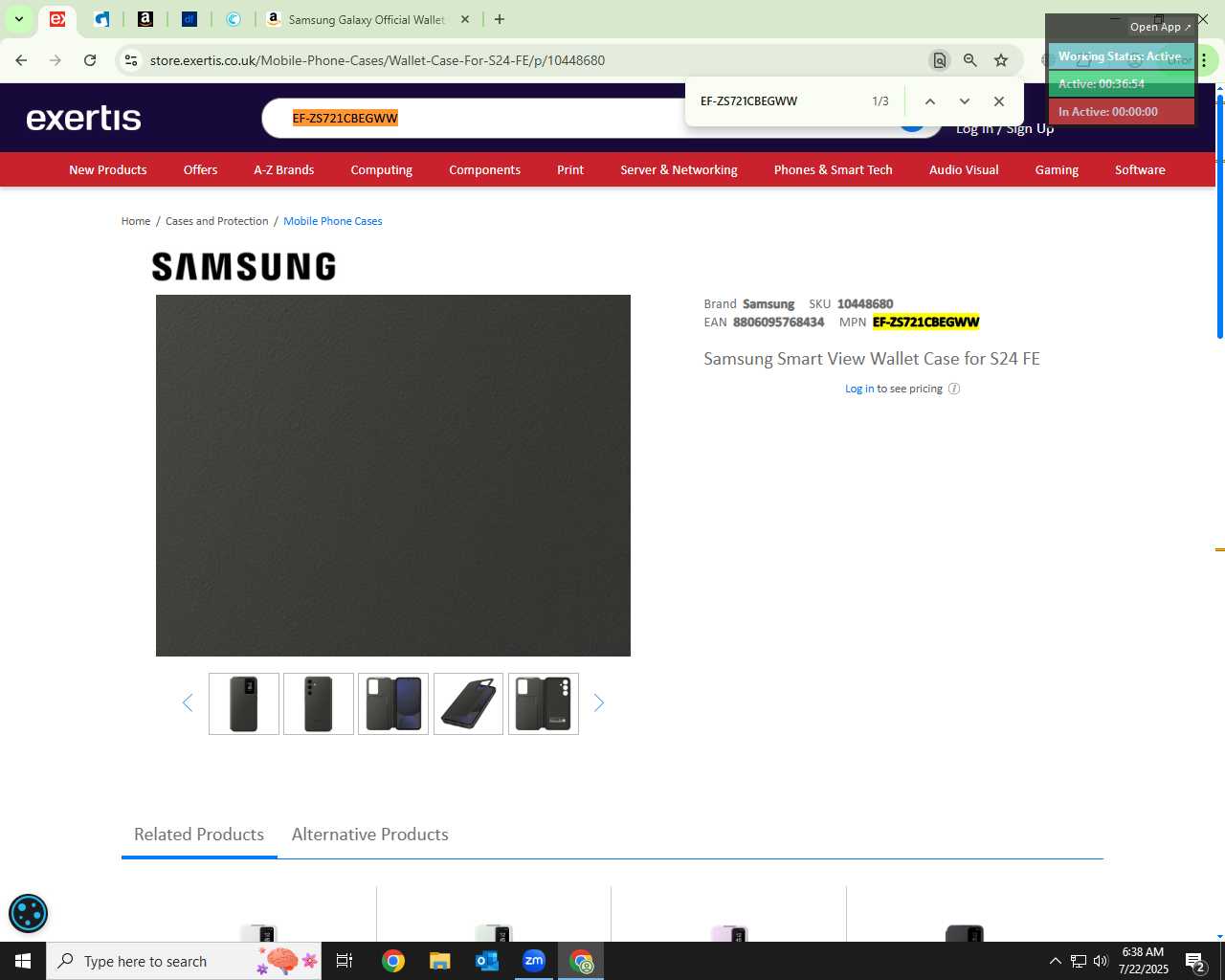The image size is (1225, 980).
Task: Click the Cases and Protection breadcrumb
Action: point(217,221)
